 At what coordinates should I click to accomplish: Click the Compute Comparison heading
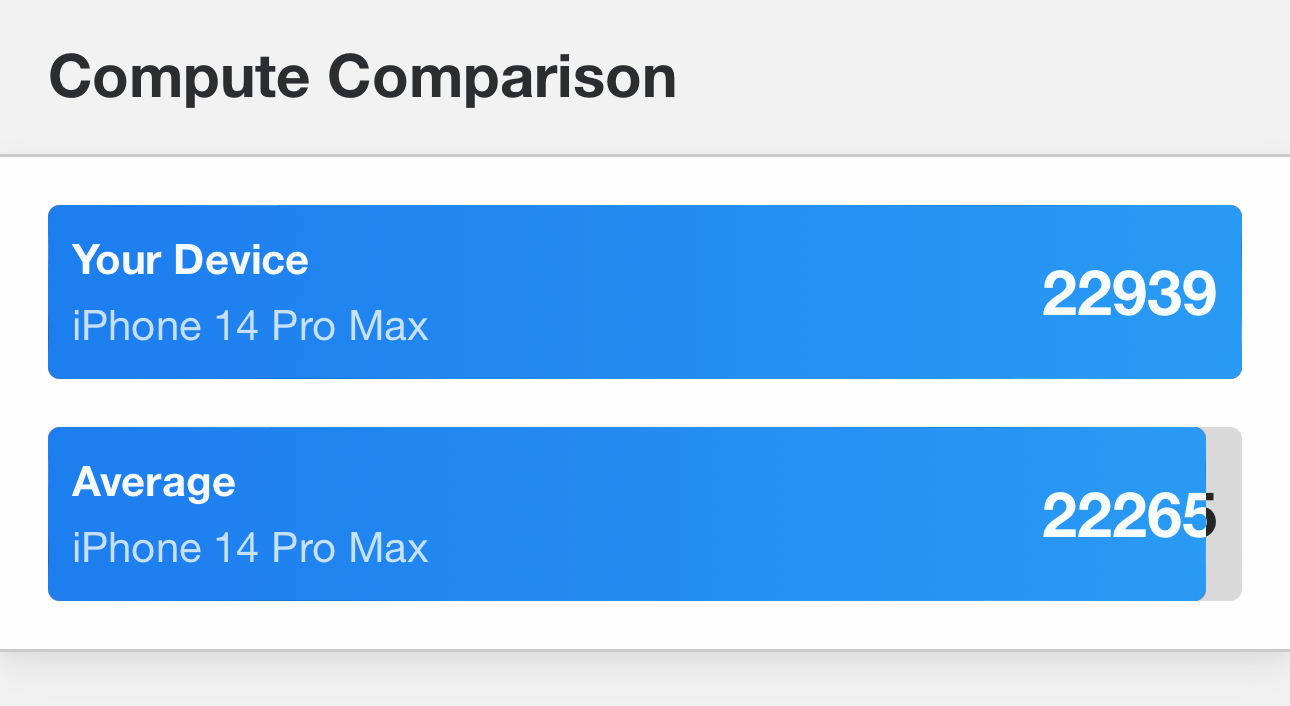362,78
